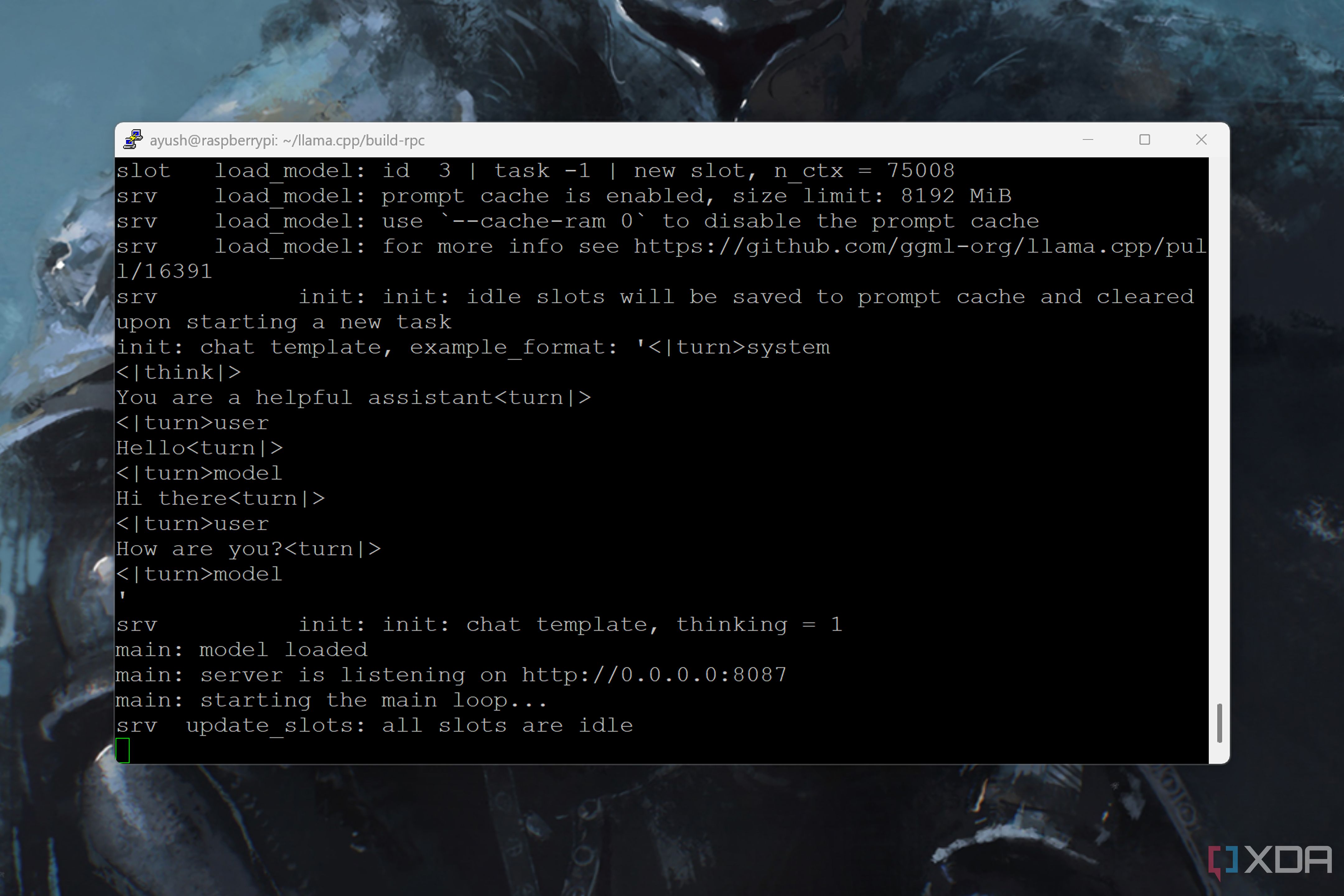Click the github.com/ggml-org/llama.cpp URL text

pyautogui.click(x=919, y=246)
